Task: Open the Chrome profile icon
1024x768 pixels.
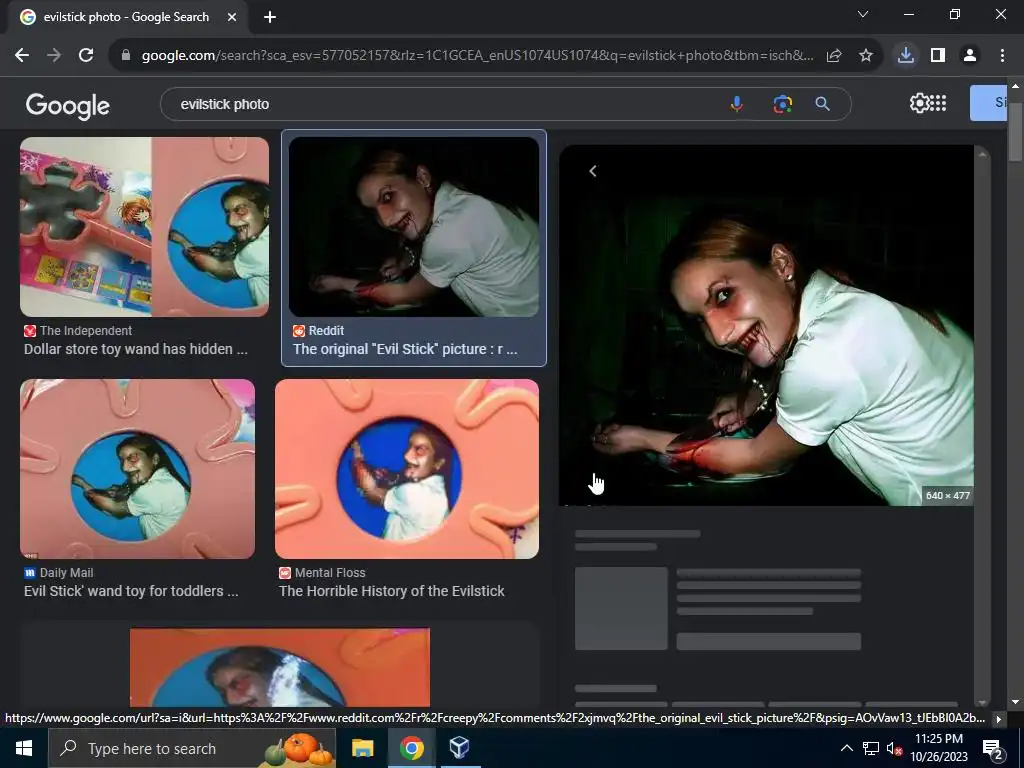Action: 970,56
